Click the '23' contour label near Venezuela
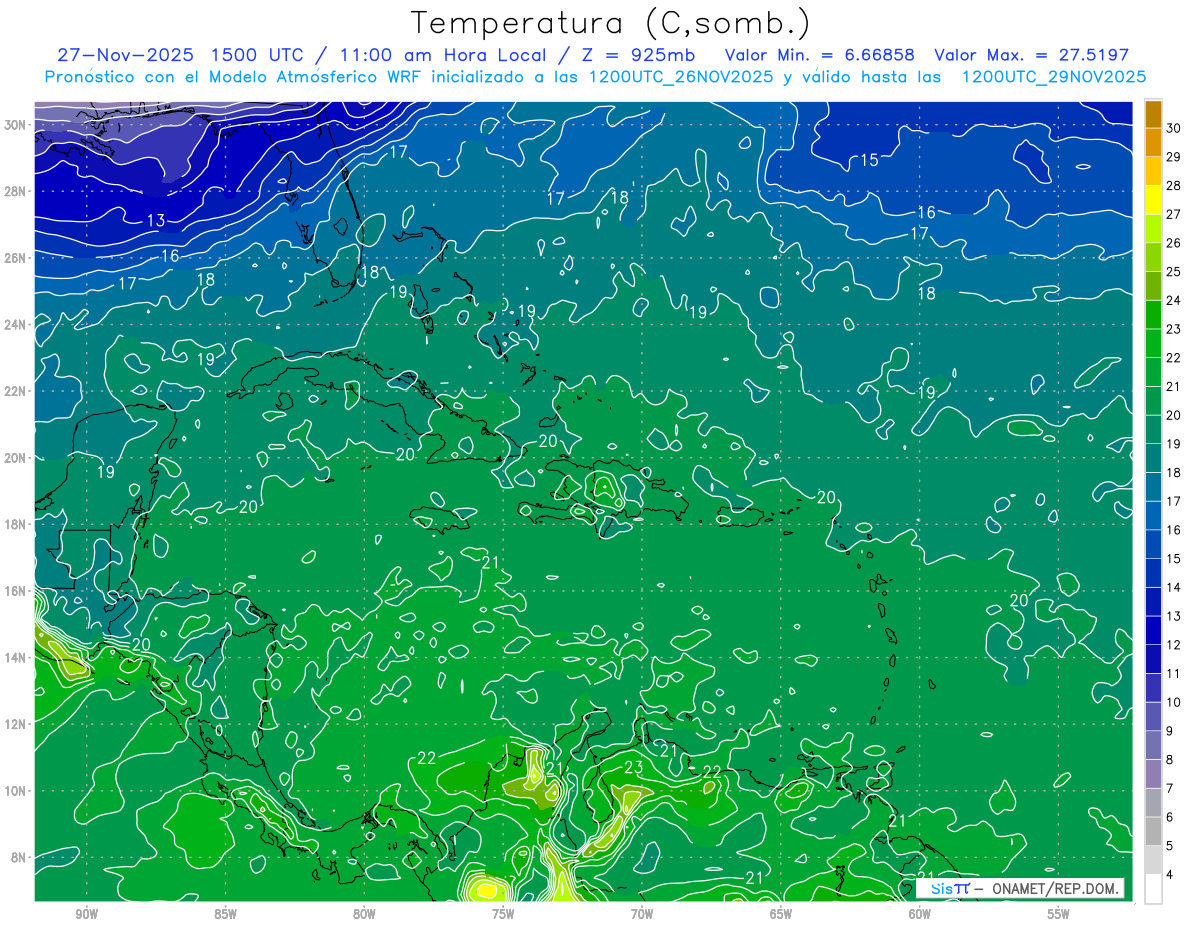Screen dimensions: 1200x927 point(633,768)
